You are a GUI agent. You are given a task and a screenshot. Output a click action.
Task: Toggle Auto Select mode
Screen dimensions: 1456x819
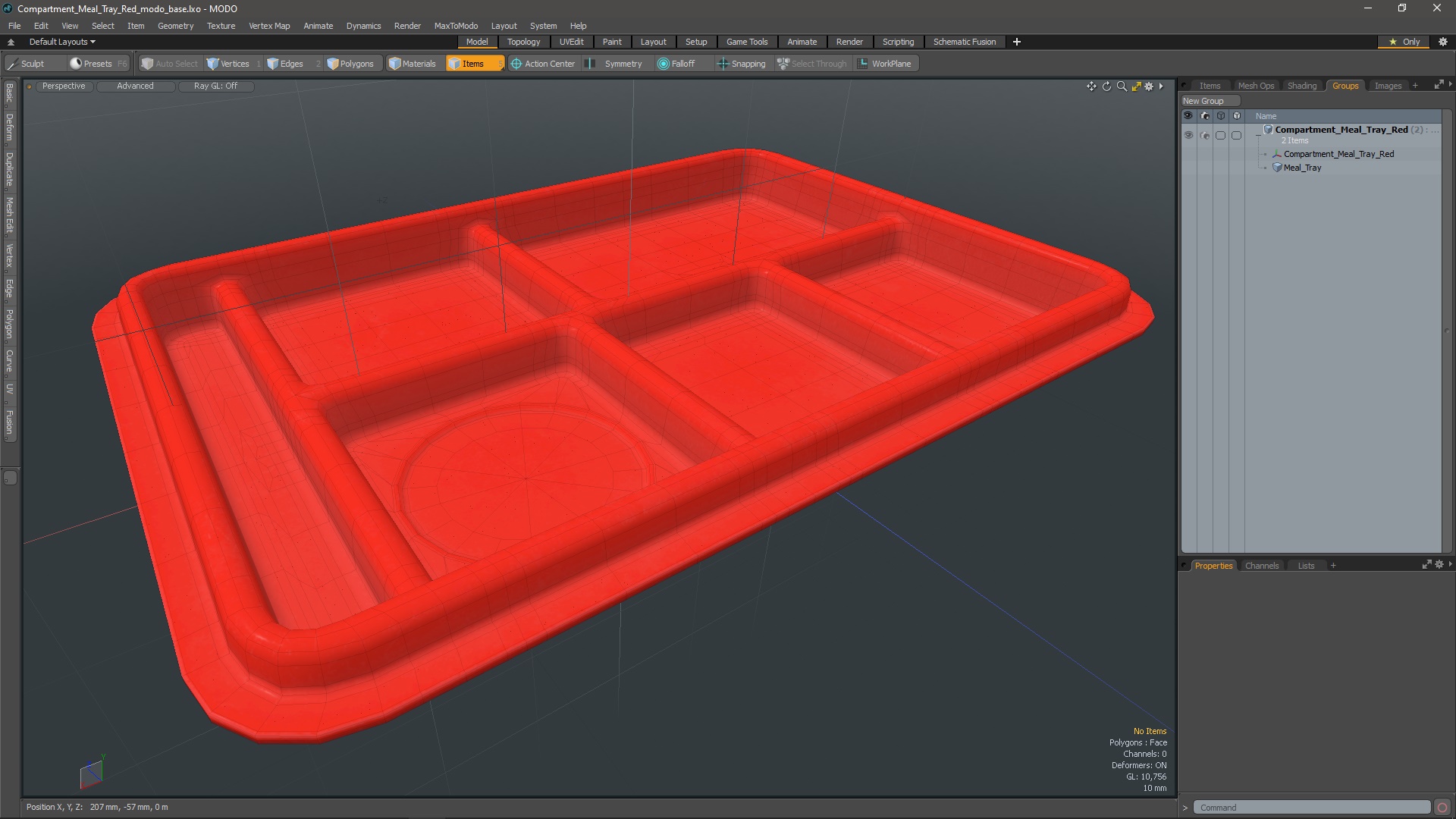coord(170,64)
